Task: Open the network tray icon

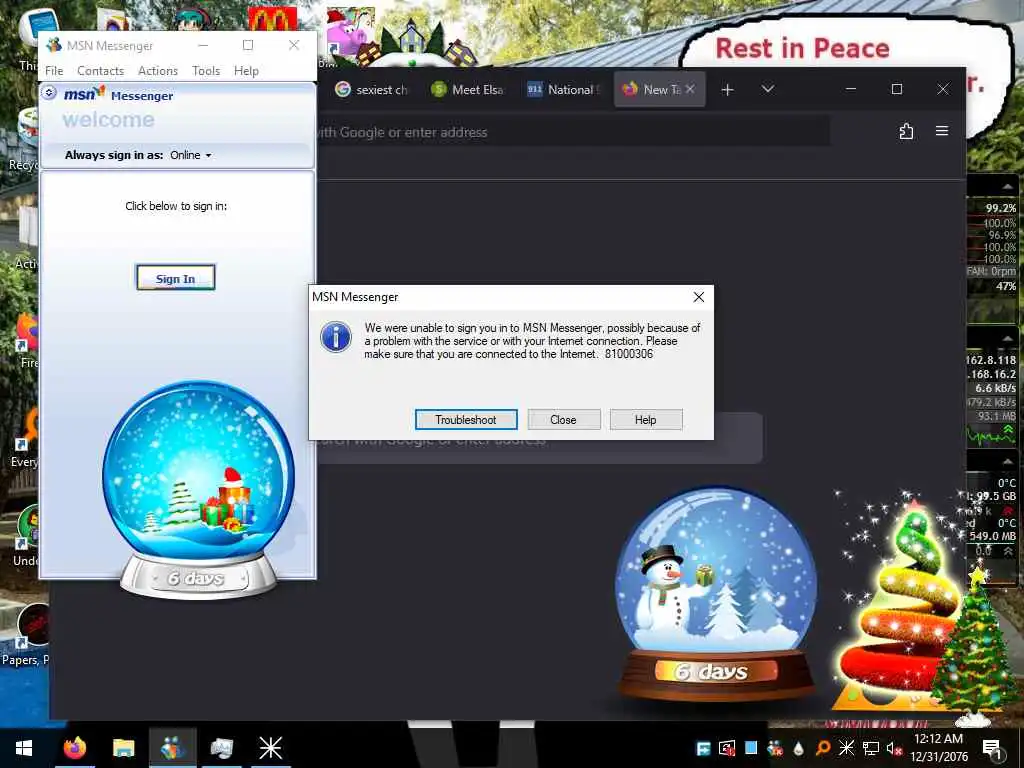Action: click(x=870, y=748)
